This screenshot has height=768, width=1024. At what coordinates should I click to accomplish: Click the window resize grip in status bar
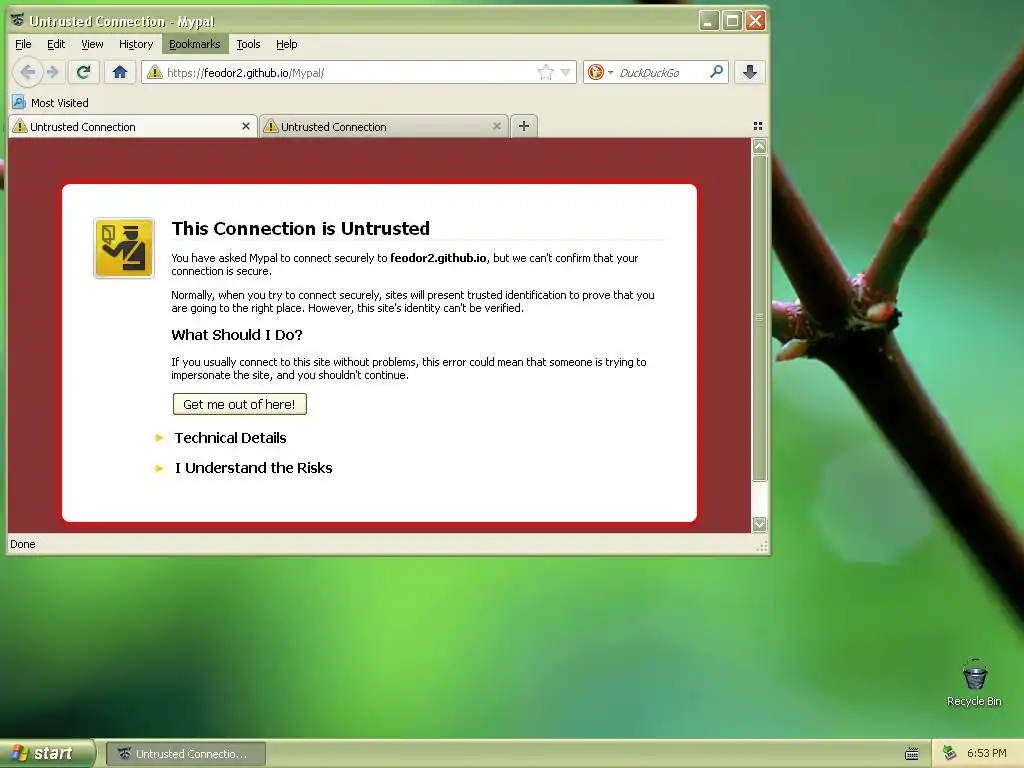click(x=761, y=547)
